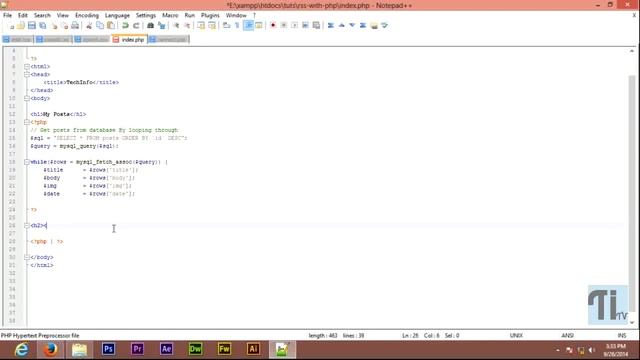Toggle INS insert mode in status bar
The height and width of the screenshot is (360, 640).
click(622, 336)
